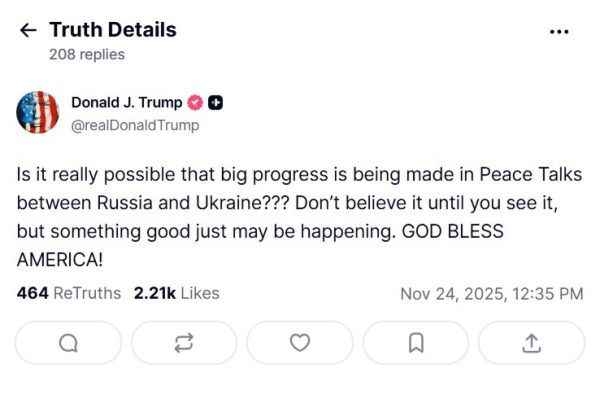
Task: Click the back arrow beside Truth Details
Action: point(27,30)
